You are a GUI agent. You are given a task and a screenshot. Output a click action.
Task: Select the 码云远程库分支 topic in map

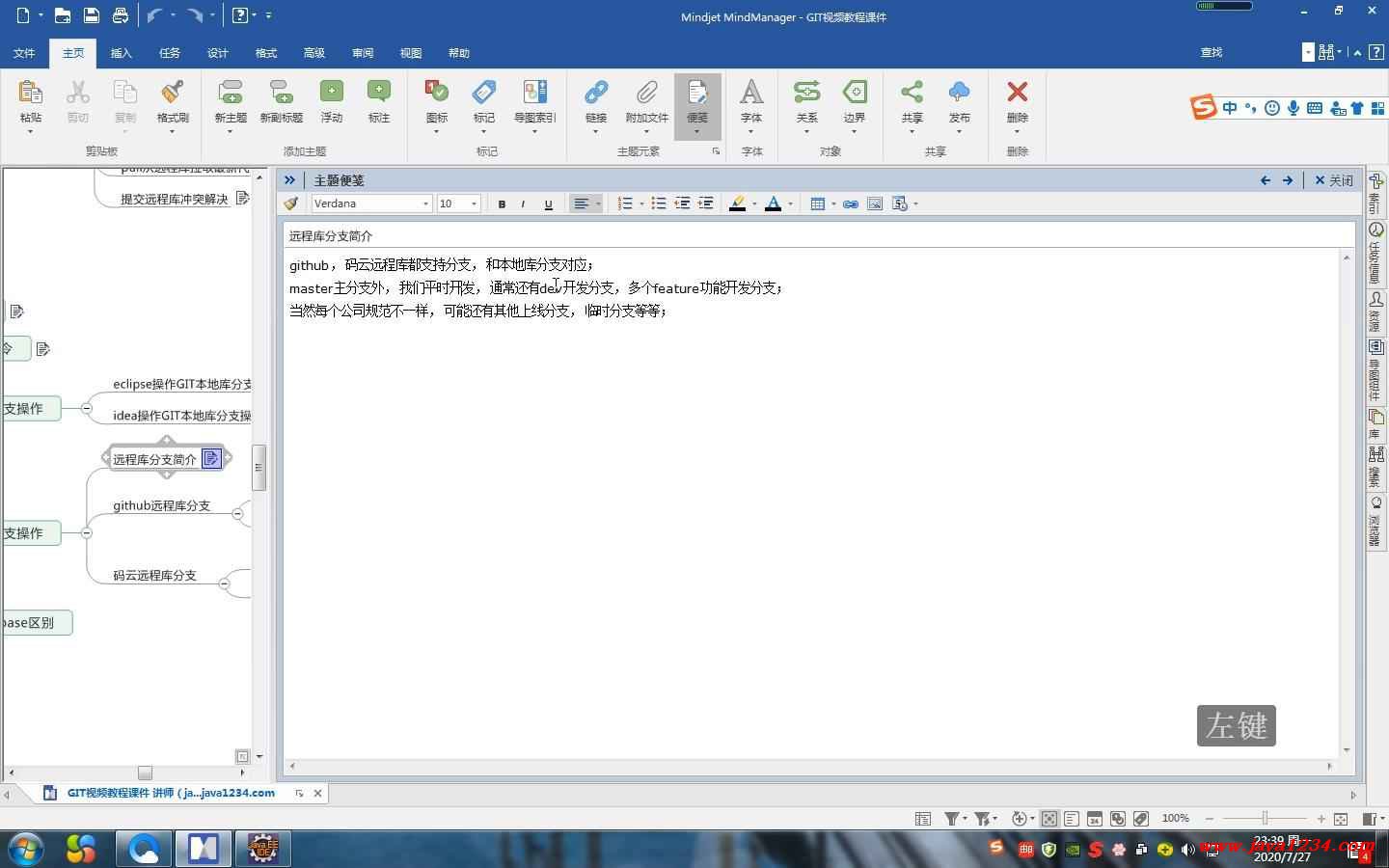tap(154, 576)
